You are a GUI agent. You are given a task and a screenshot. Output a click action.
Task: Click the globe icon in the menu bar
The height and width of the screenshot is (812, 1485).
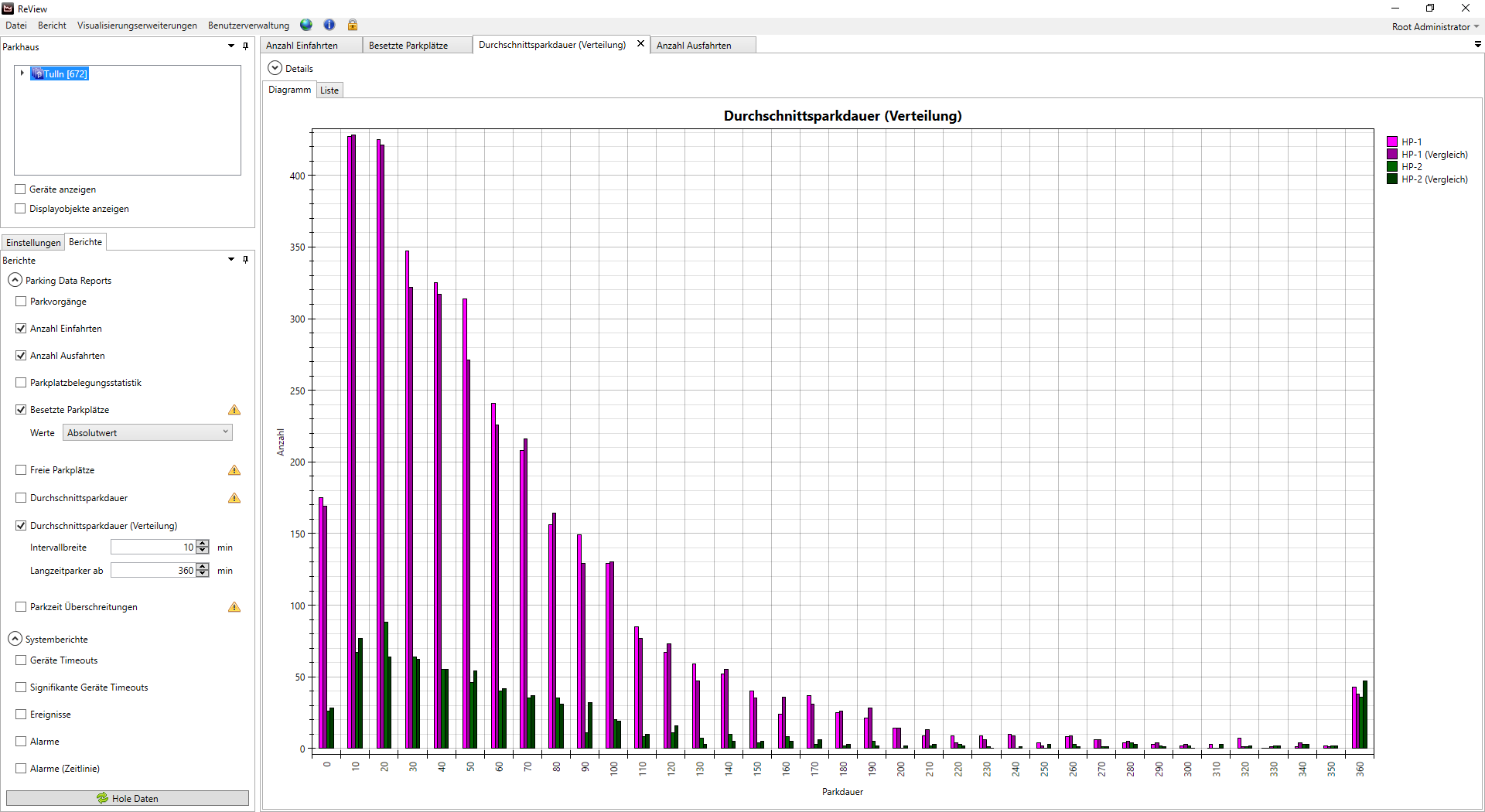[x=306, y=25]
